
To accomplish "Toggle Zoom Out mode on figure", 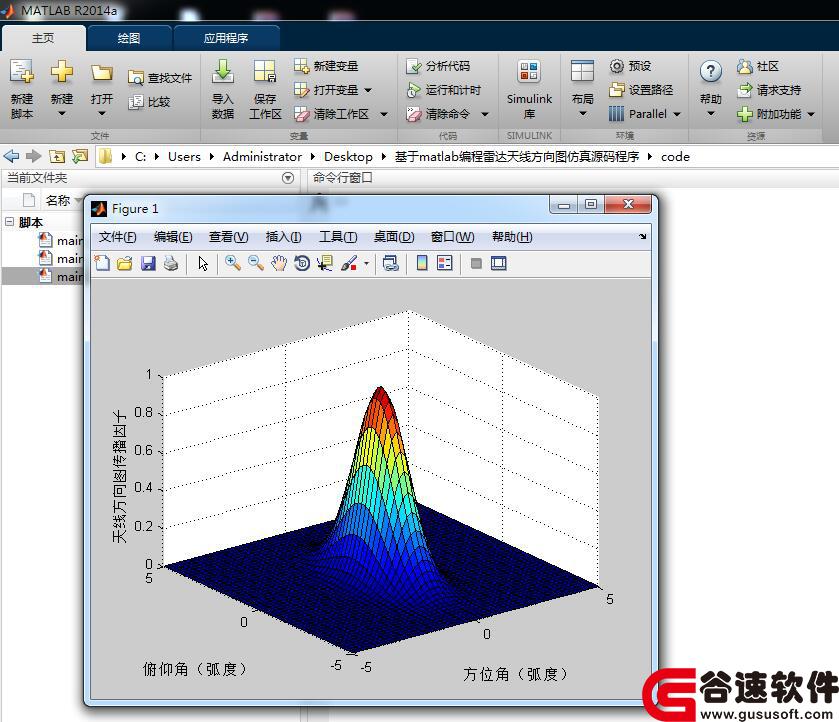I will coord(256,263).
